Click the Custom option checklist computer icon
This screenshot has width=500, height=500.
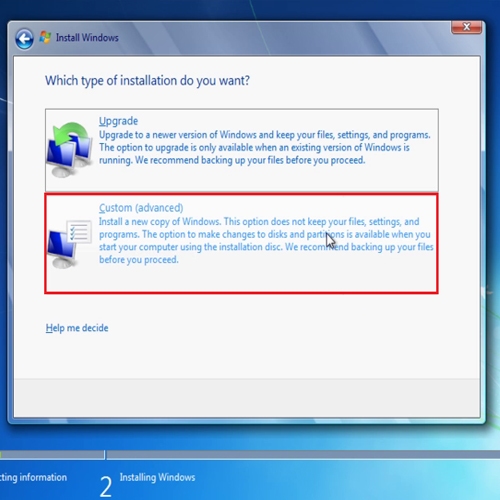click(69, 244)
